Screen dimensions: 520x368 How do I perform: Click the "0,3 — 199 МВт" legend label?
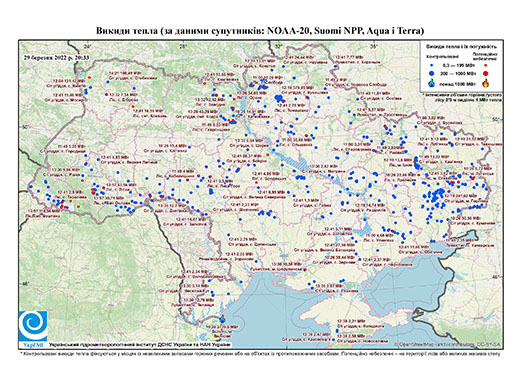pyautogui.click(x=458, y=66)
